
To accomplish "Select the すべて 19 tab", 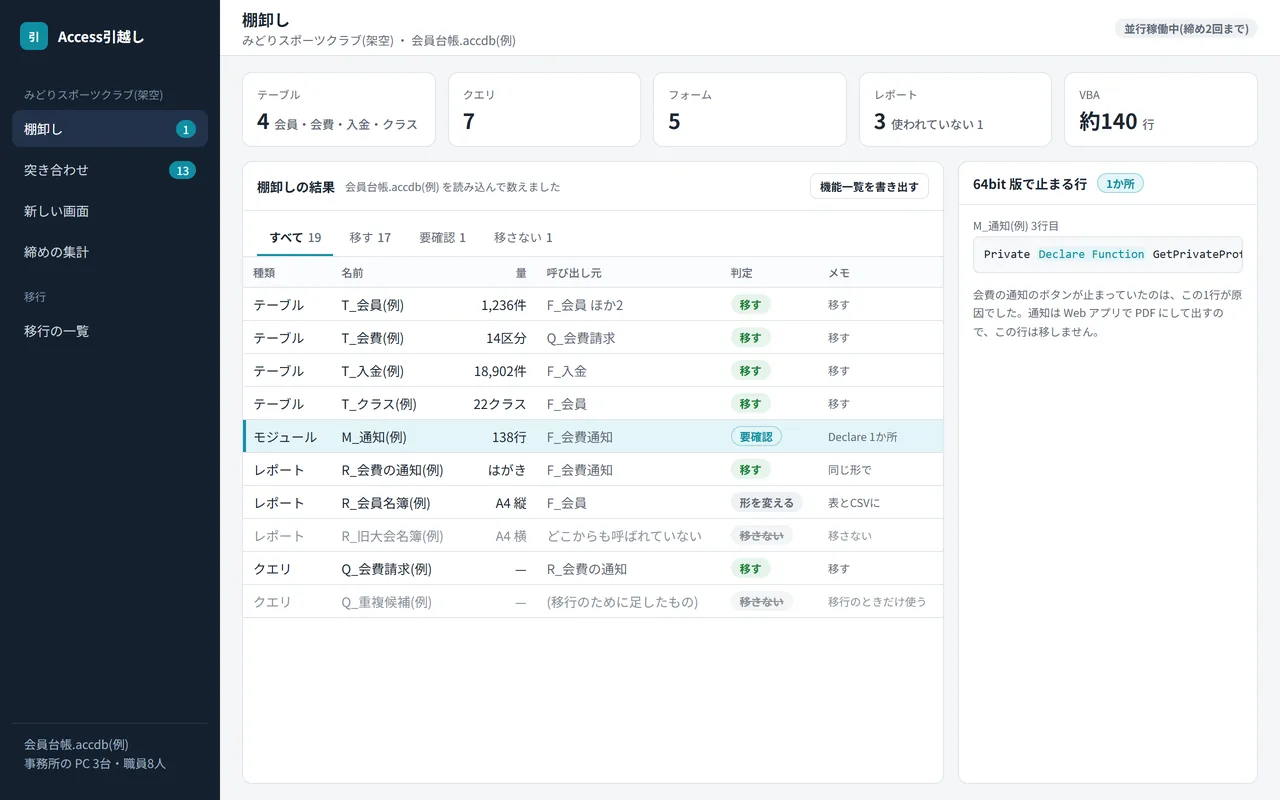I will (x=295, y=237).
